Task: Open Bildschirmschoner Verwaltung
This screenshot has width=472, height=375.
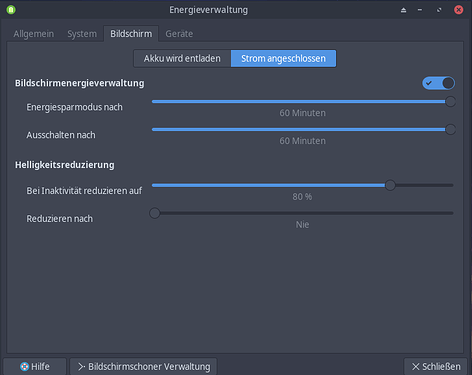Action: pyautogui.click(x=144, y=367)
